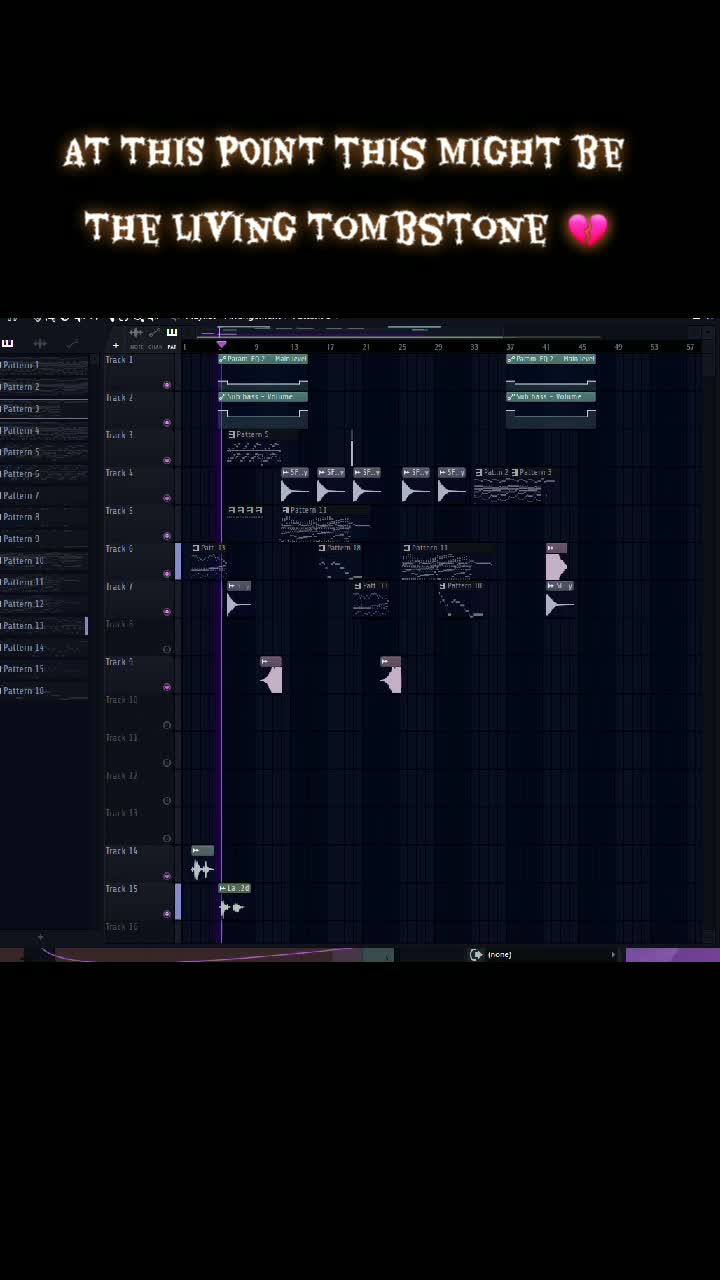Click bar 29 on the timeline ruler
720x1280 pixels.
(x=438, y=347)
